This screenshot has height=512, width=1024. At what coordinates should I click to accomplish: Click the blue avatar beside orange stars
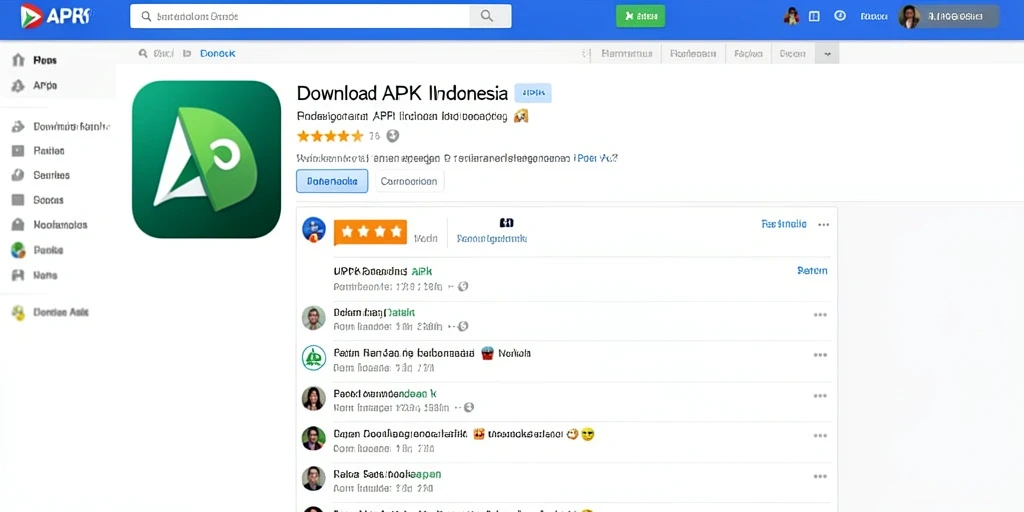(x=314, y=230)
